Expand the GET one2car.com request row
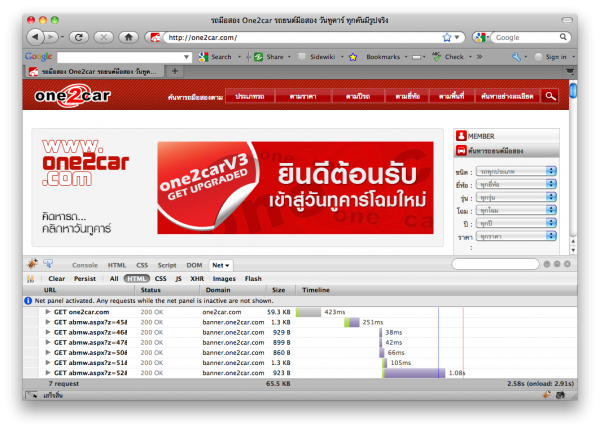The height and width of the screenshot is (431, 600). pos(48,311)
